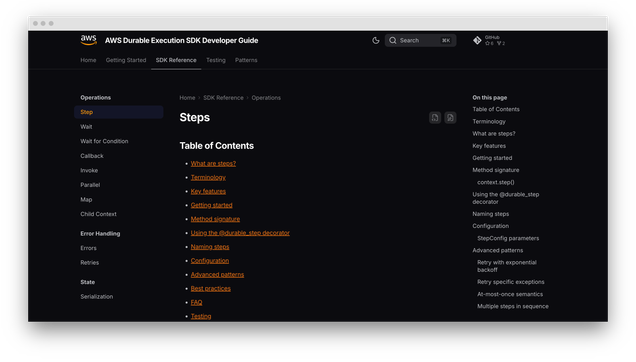Image resolution: width=636 pixels, height=362 pixels.
Task: Follow the Naming steps contents link
Action: point(210,247)
